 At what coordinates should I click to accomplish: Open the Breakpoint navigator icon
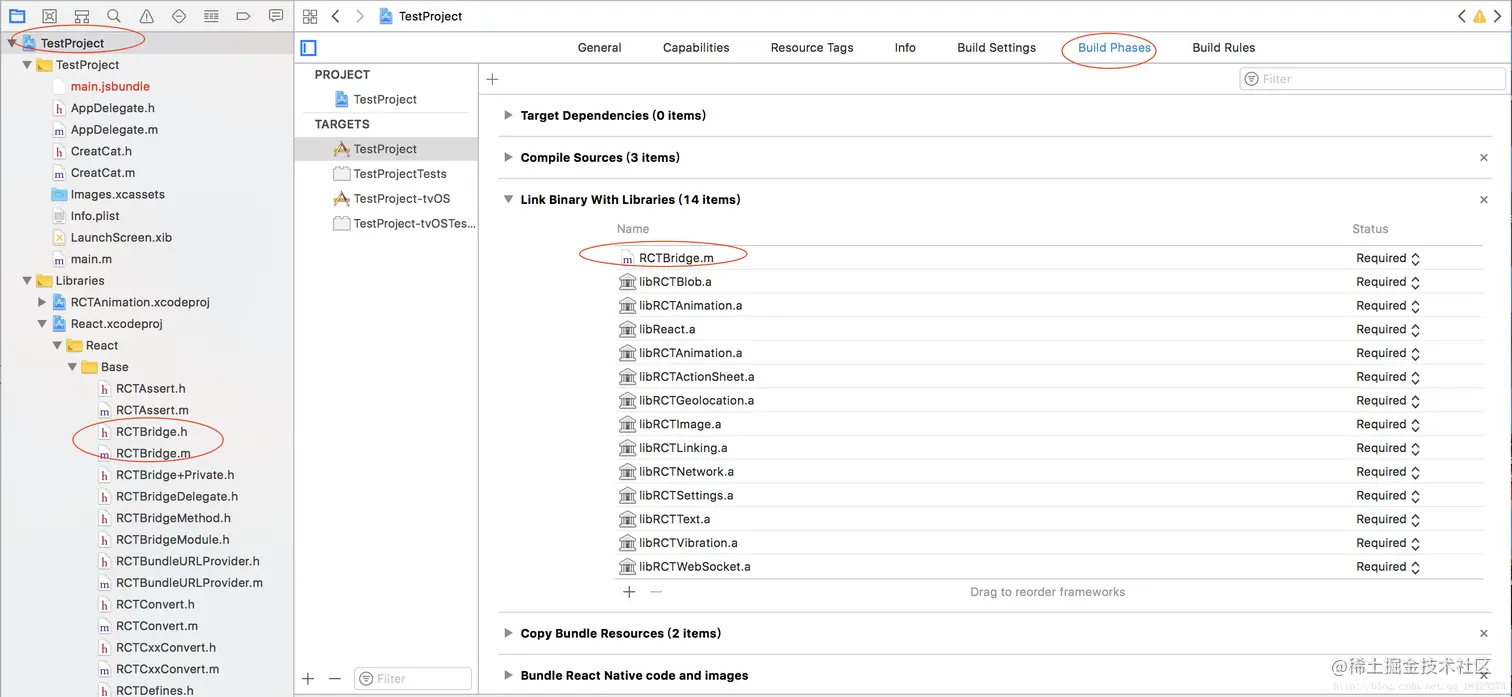[x=243, y=16]
